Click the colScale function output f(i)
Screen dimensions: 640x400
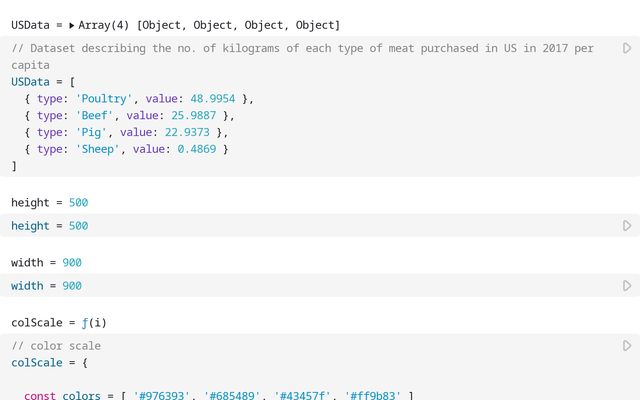click(x=94, y=323)
